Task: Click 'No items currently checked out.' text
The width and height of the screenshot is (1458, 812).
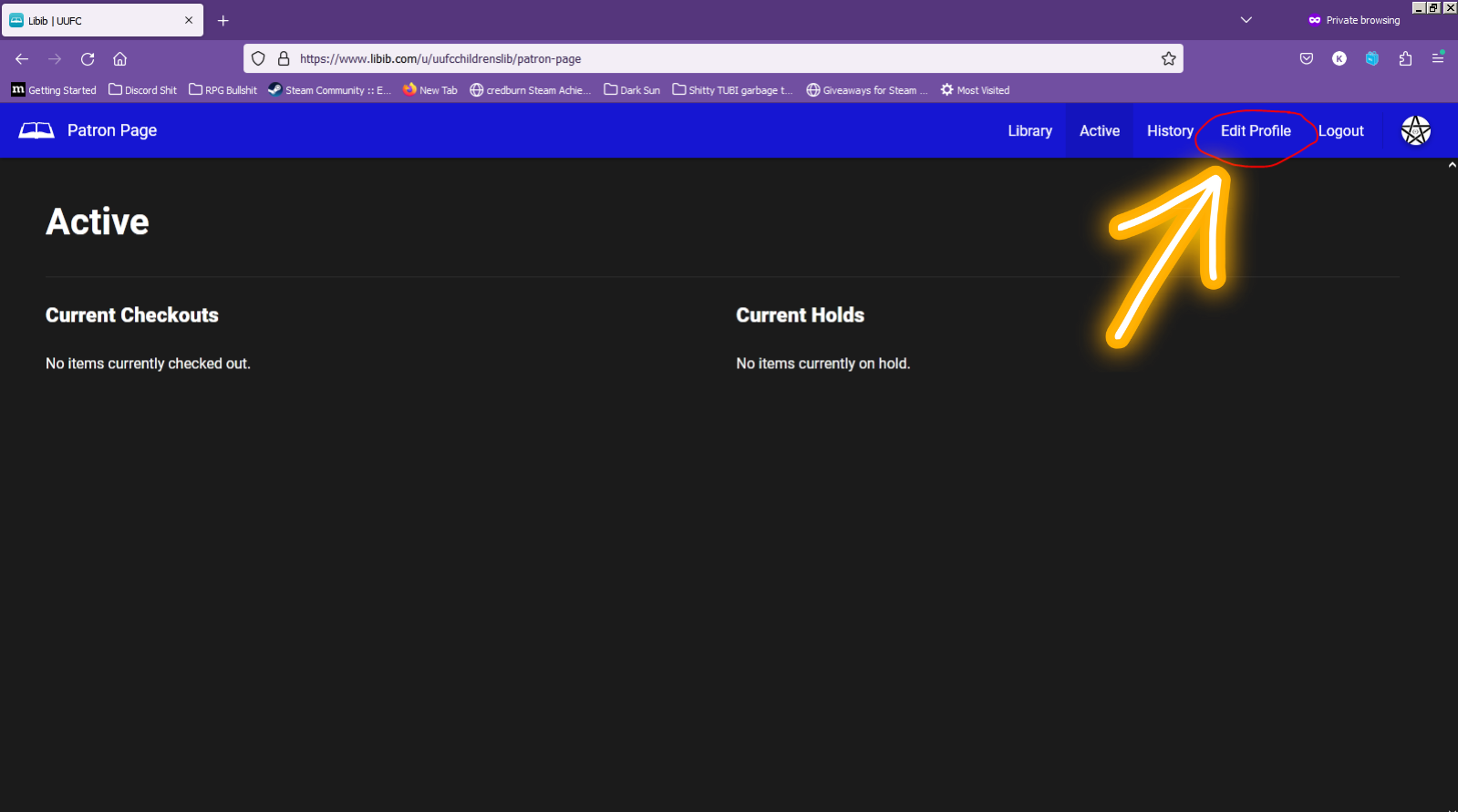Action: point(148,364)
